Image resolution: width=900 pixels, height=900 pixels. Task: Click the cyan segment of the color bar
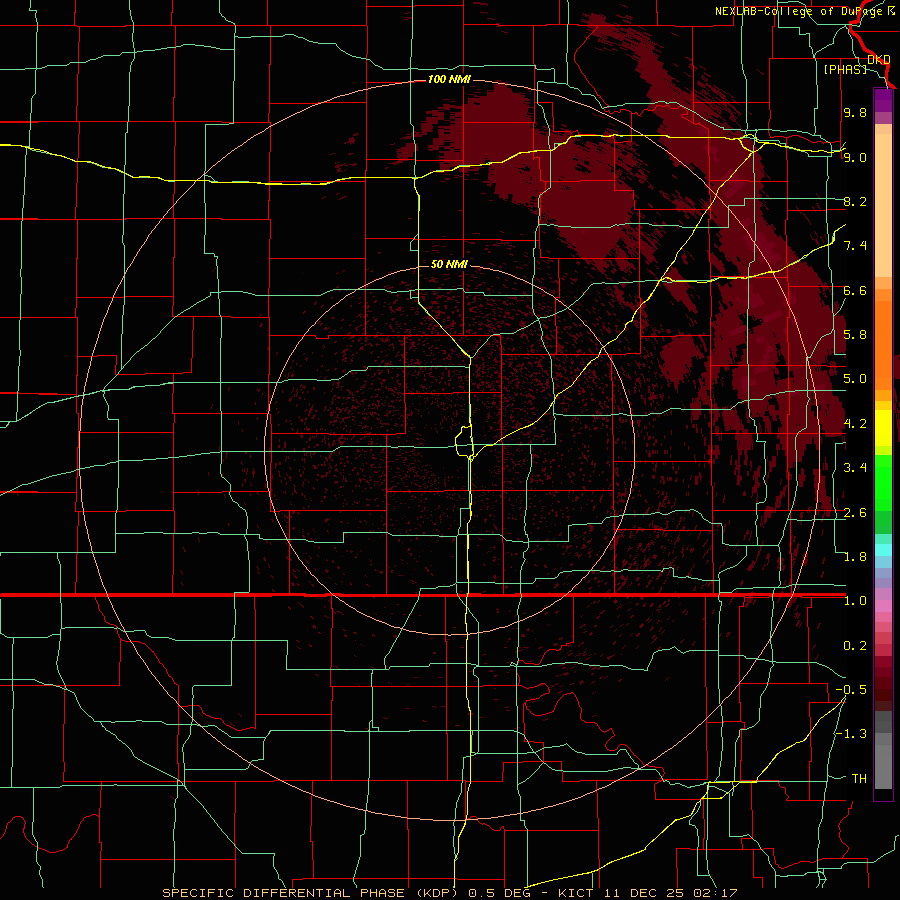coord(883,550)
